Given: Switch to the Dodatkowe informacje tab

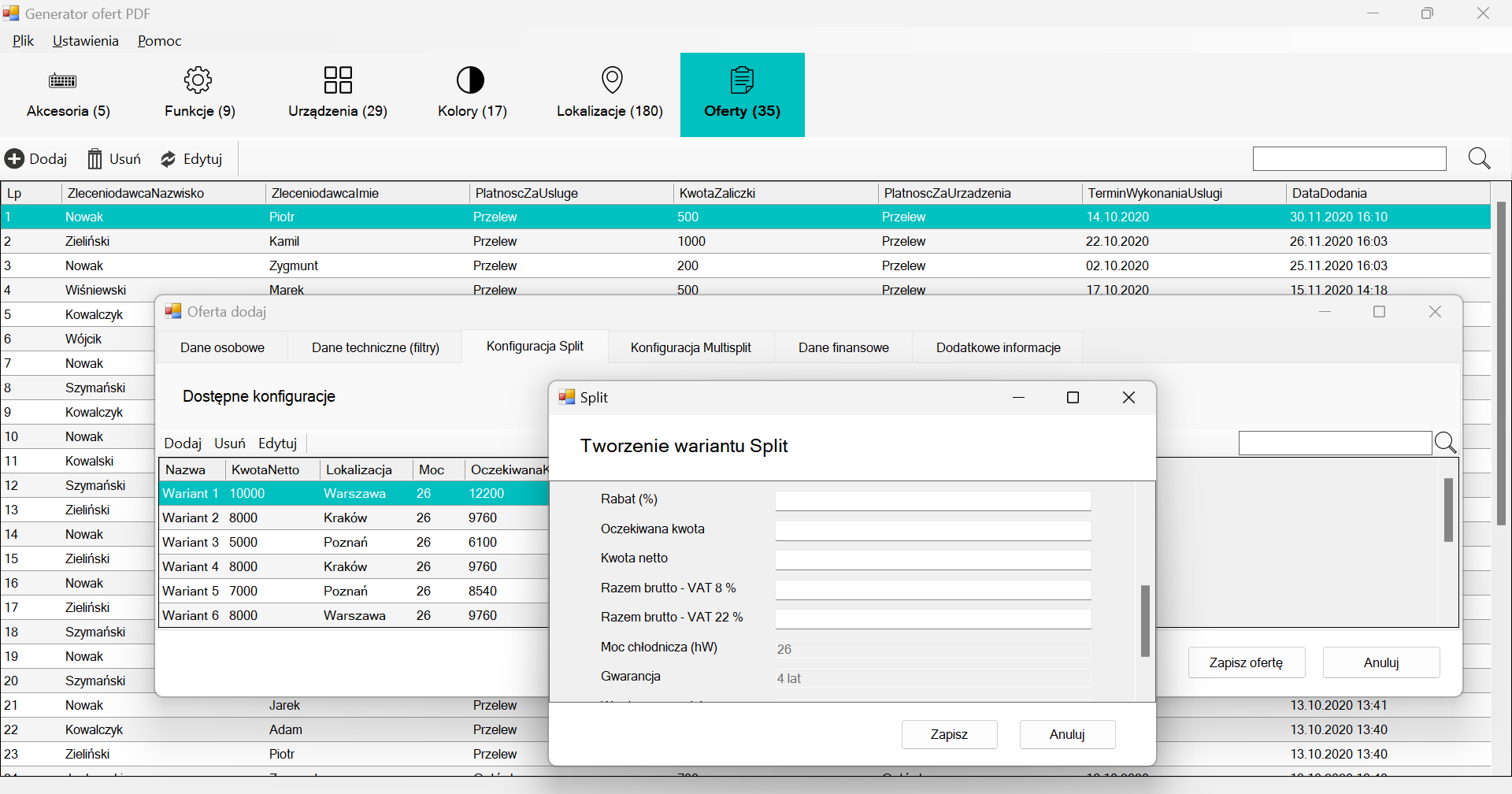Looking at the screenshot, I should (x=998, y=347).
